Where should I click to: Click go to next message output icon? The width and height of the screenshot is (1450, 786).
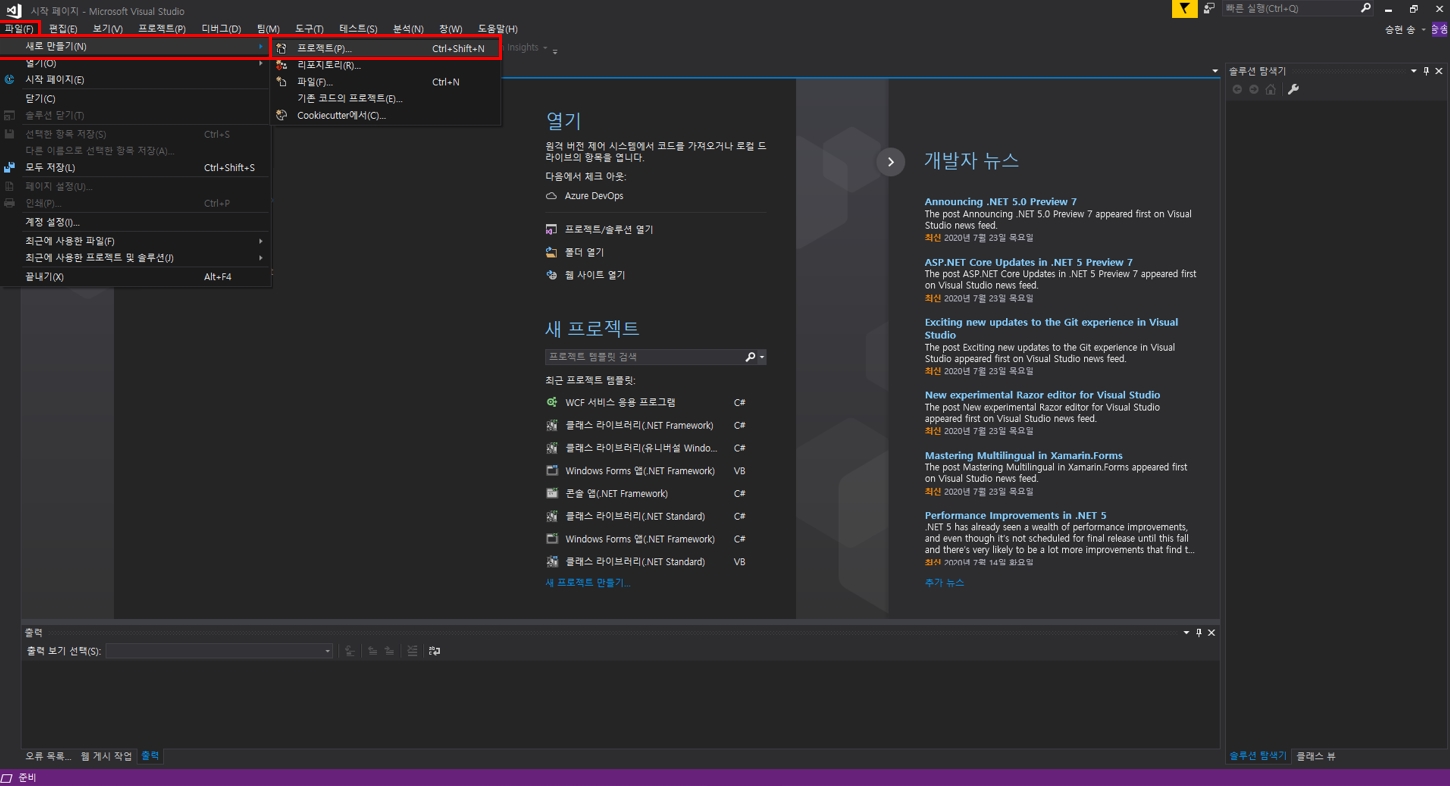click(389, 651)
